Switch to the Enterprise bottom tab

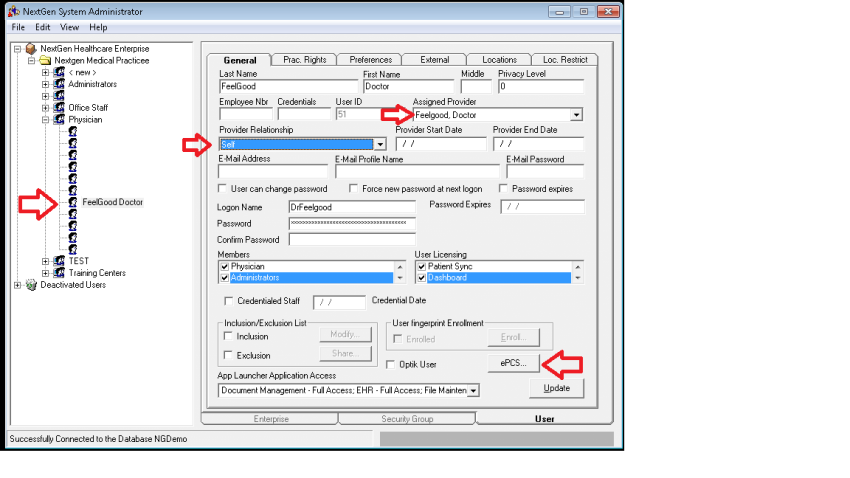[271, 419]
